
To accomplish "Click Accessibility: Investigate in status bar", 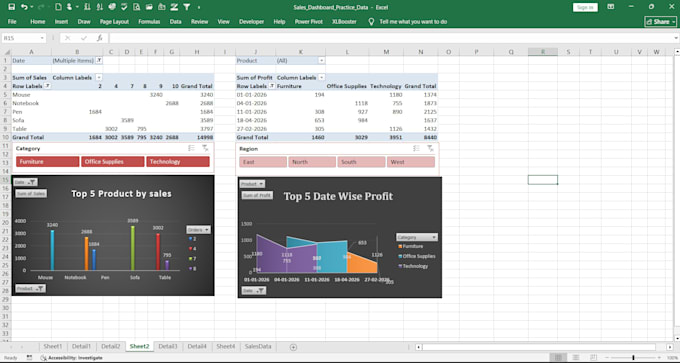I will click(x=72, y=358).
